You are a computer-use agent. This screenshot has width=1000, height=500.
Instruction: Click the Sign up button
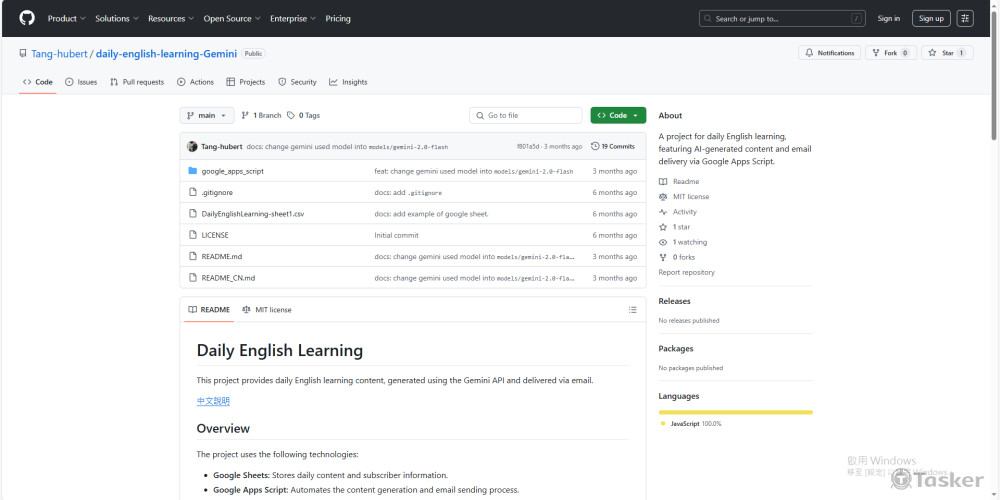931,18
